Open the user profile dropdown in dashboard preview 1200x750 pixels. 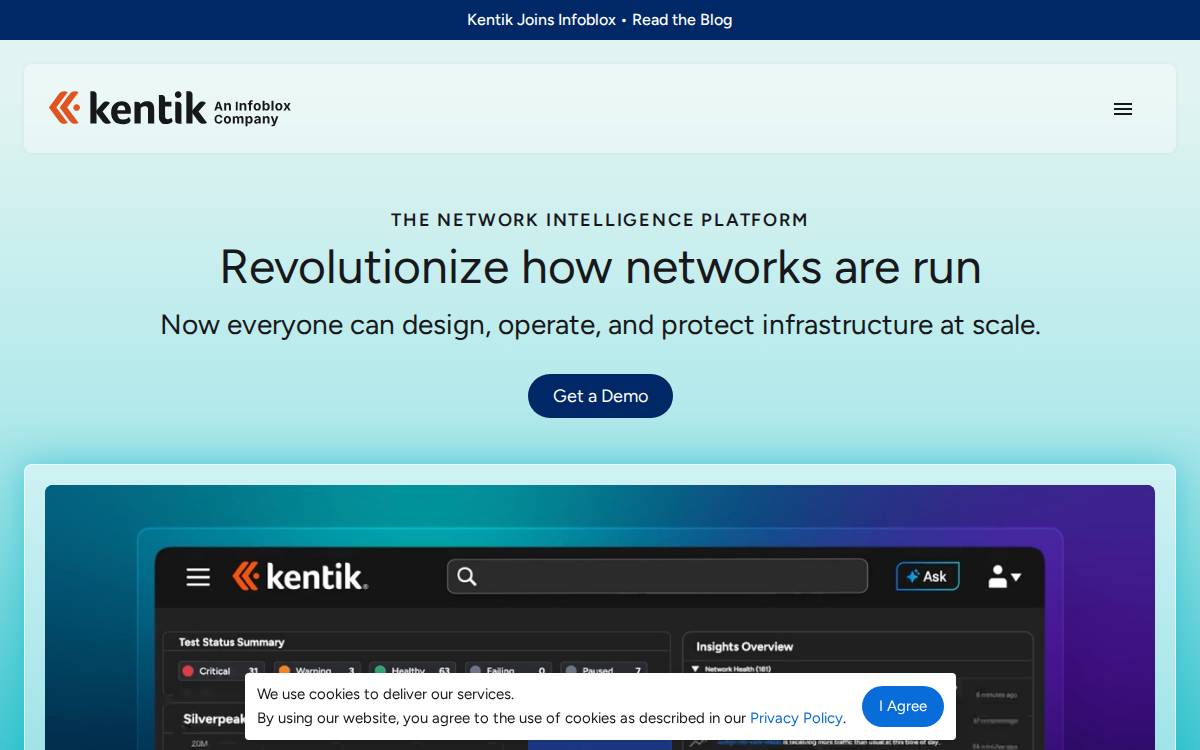point(1004,576)
